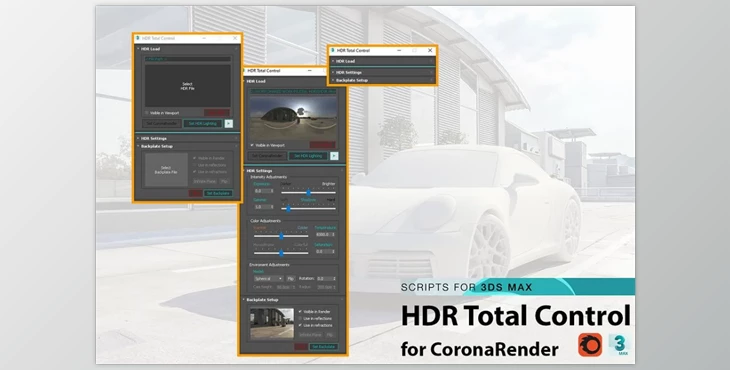Click Select Backplate File preview area
The width and height of the screenshot is (730, 370).
(x=166, y=170)
